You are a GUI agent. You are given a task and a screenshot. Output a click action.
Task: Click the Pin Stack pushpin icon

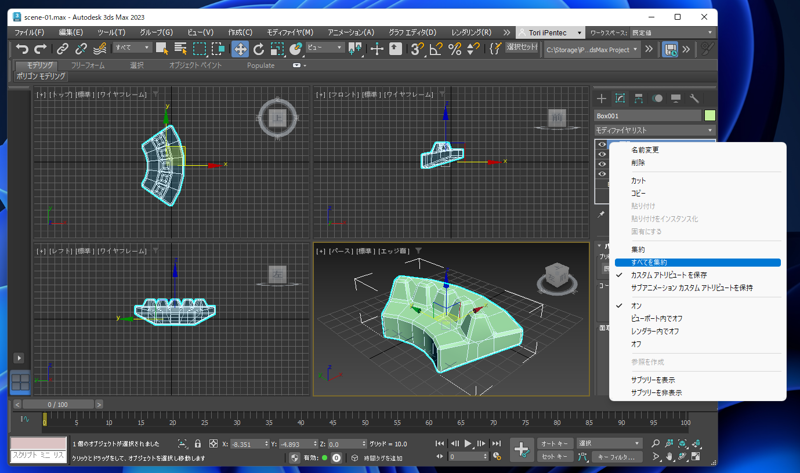[x=601, y=214]
